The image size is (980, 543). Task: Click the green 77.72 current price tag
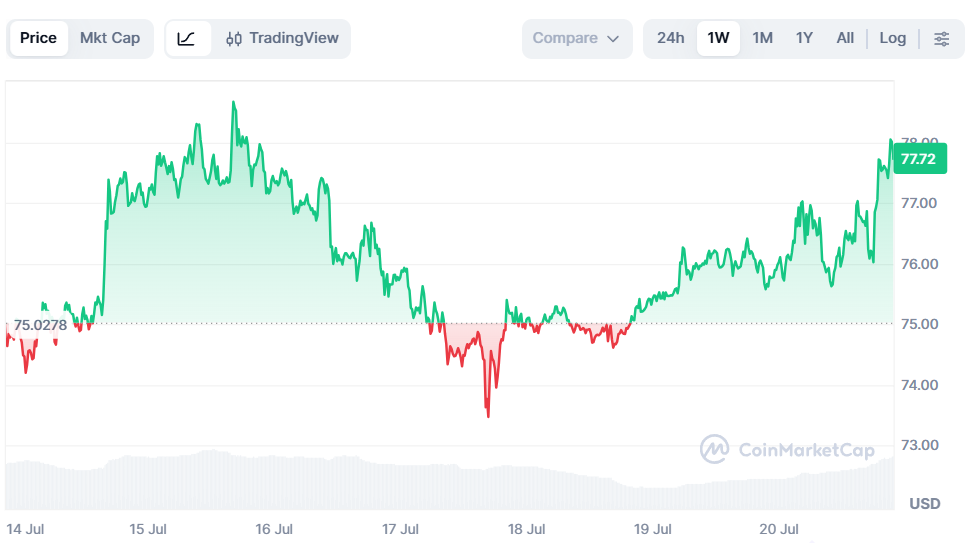point(919,159)
